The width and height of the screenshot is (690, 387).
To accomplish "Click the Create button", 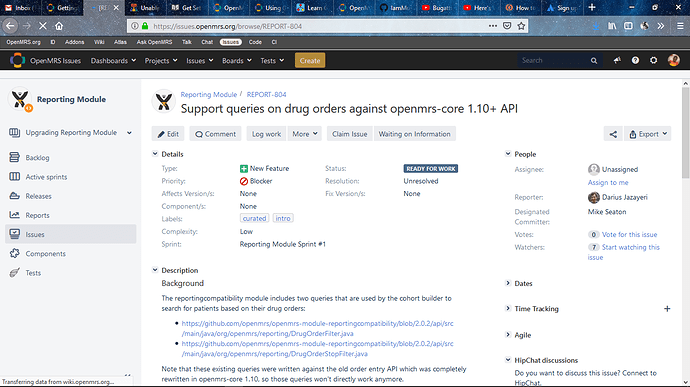I will pos(310,61).
